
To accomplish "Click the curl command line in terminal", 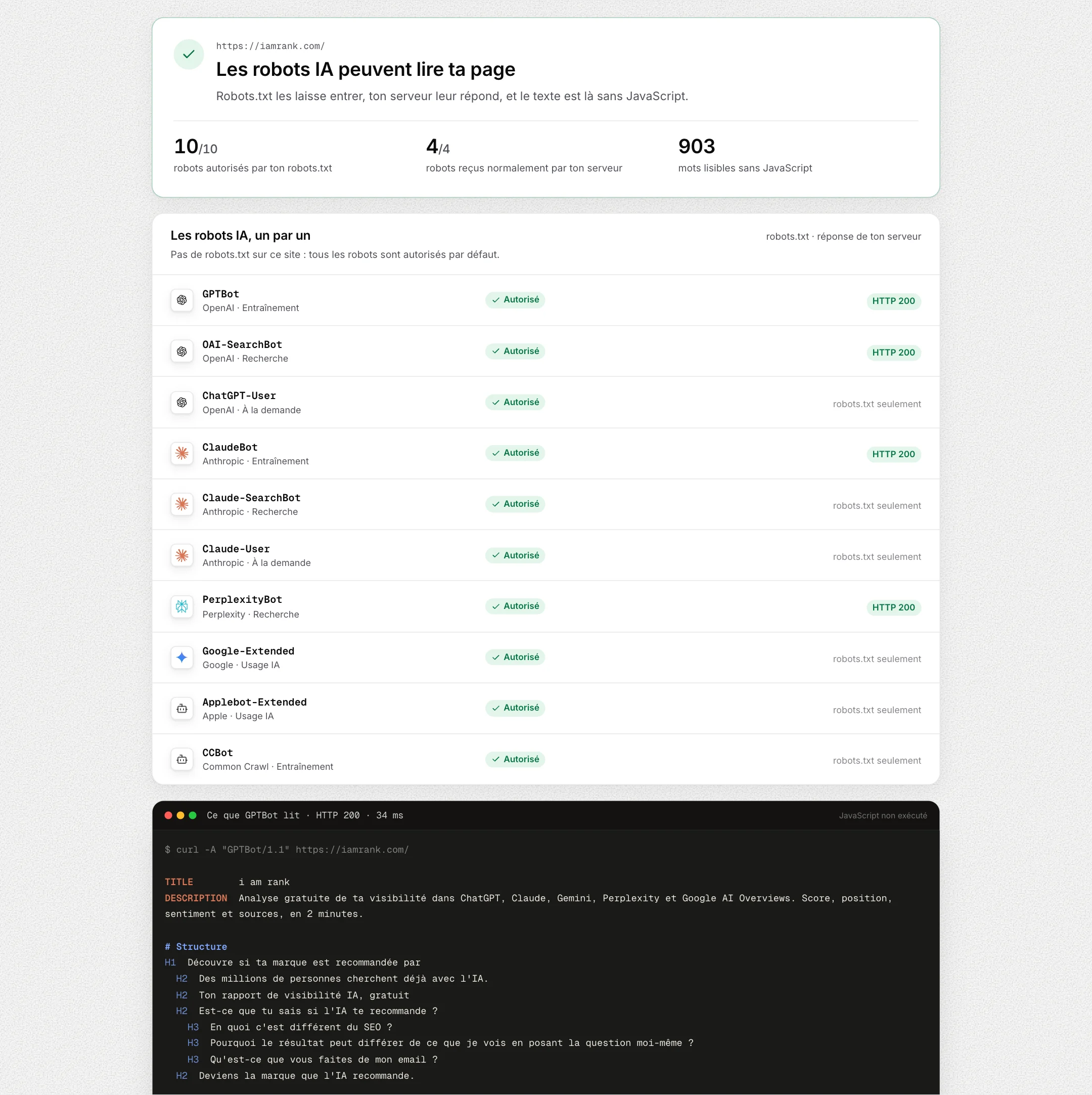I will coord(287,850).
